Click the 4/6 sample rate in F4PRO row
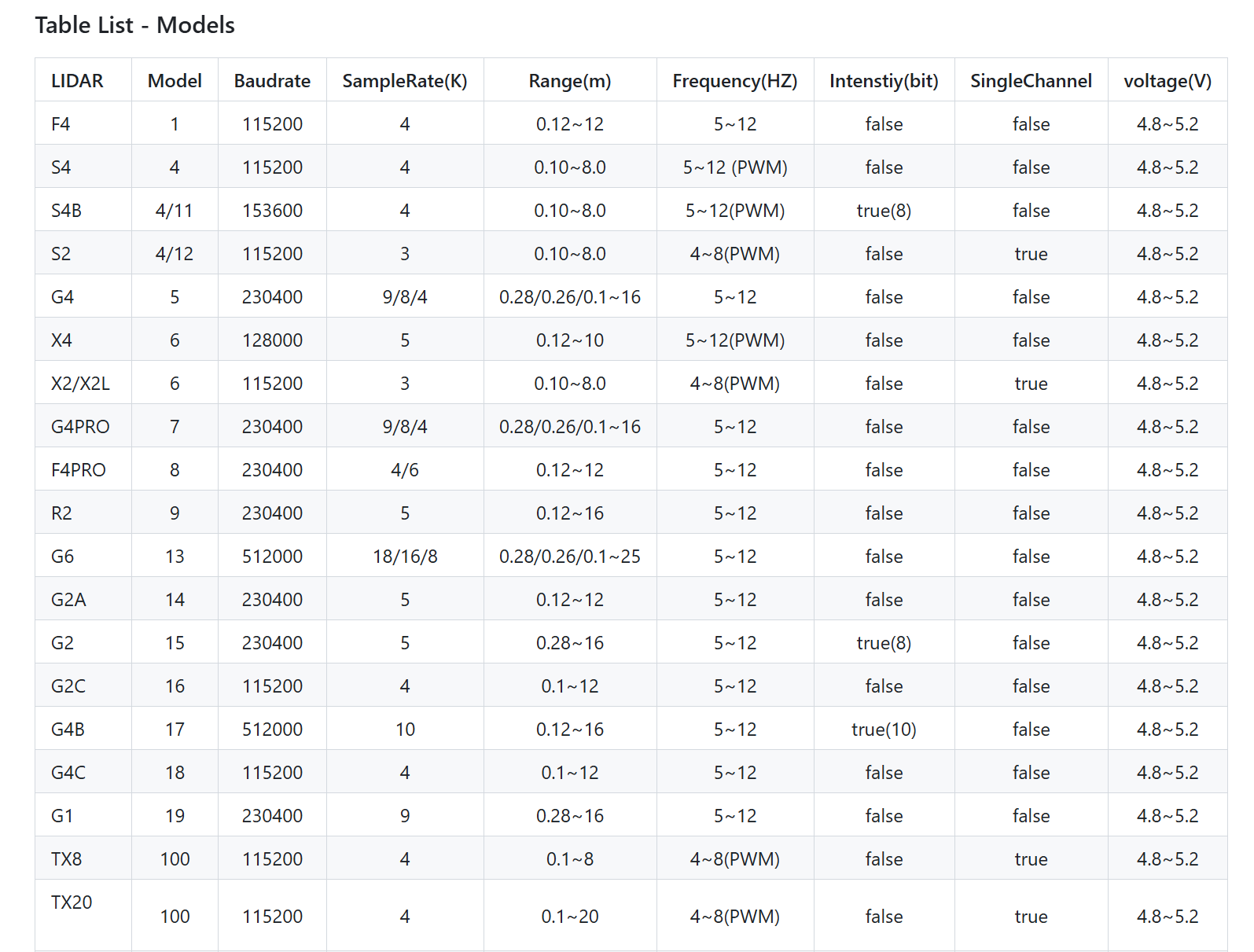This screenshot has width=1254, height=952. 405,470
